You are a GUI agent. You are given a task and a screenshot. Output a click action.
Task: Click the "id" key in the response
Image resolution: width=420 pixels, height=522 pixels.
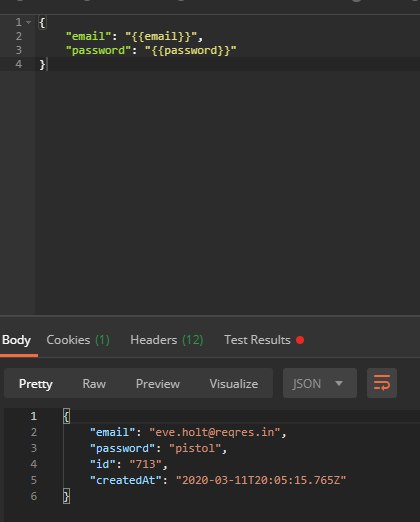[x=103, y=464]
